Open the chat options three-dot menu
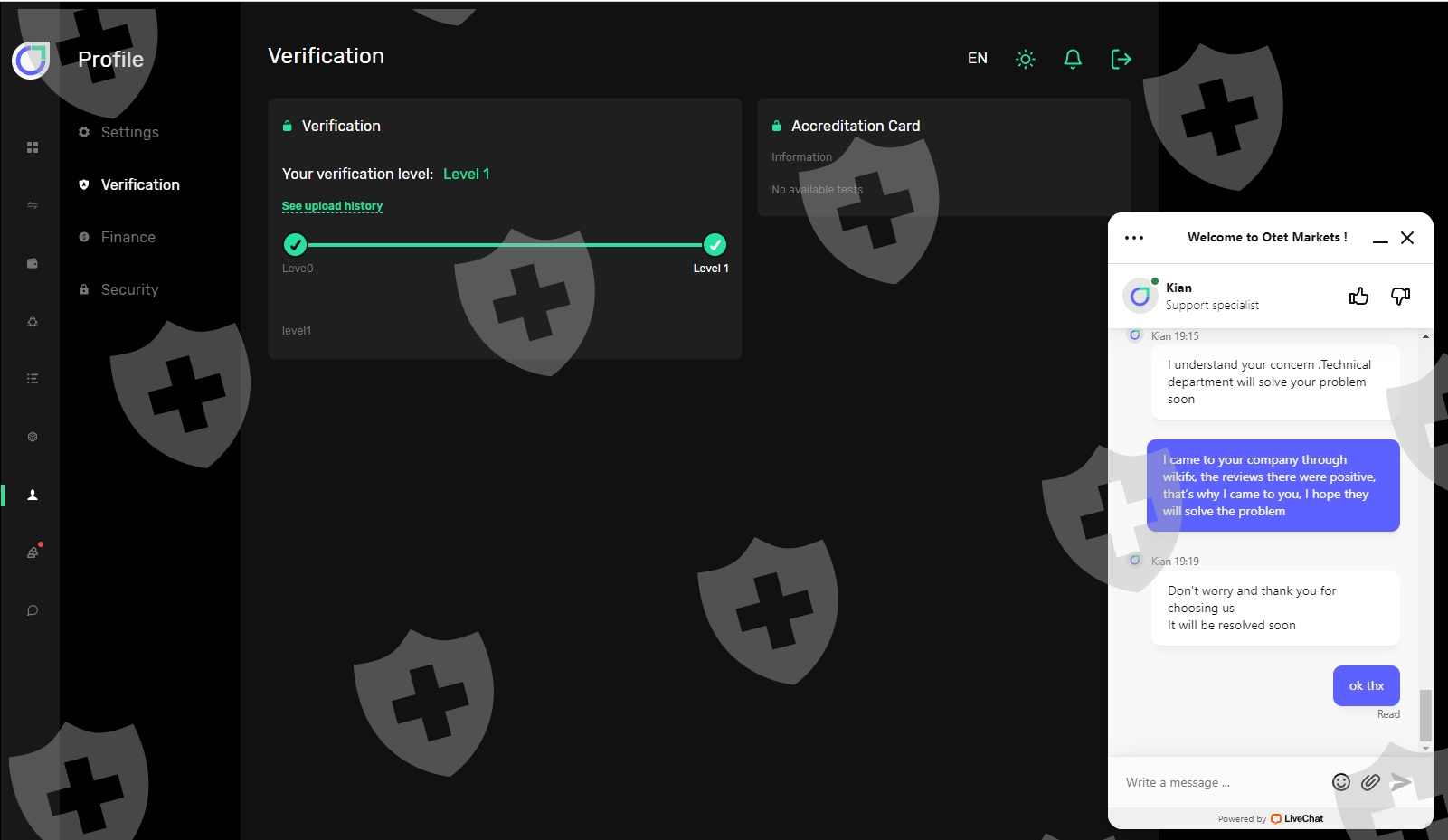 coord(1134,238)
